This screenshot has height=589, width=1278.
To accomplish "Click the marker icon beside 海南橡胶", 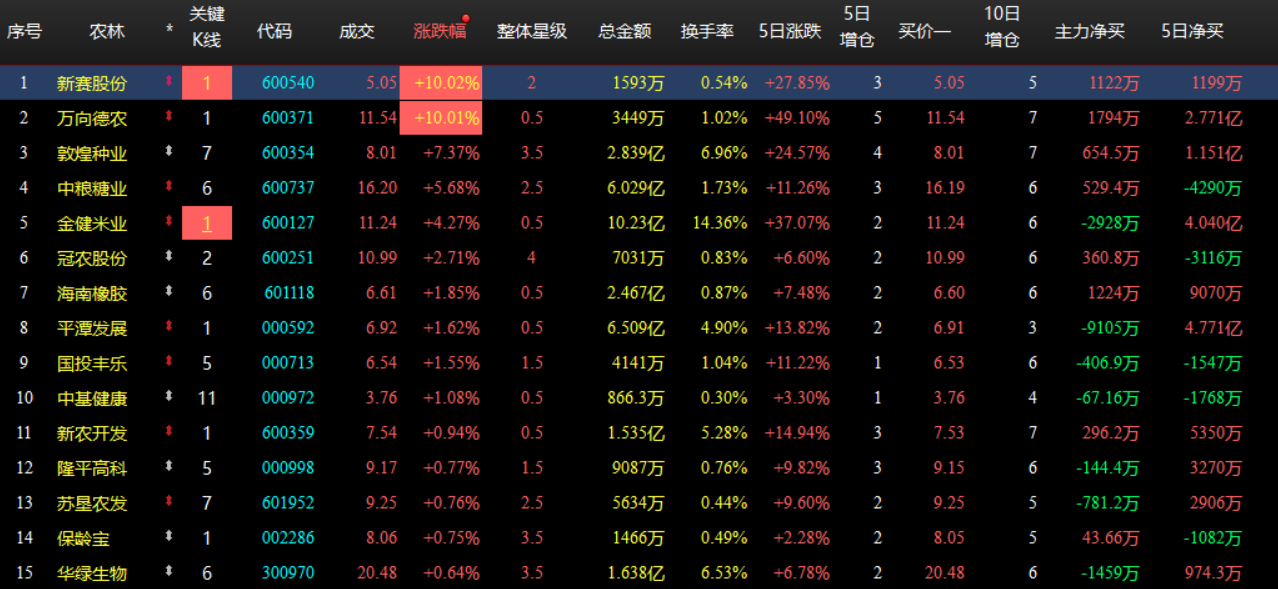I will point(169,293).
